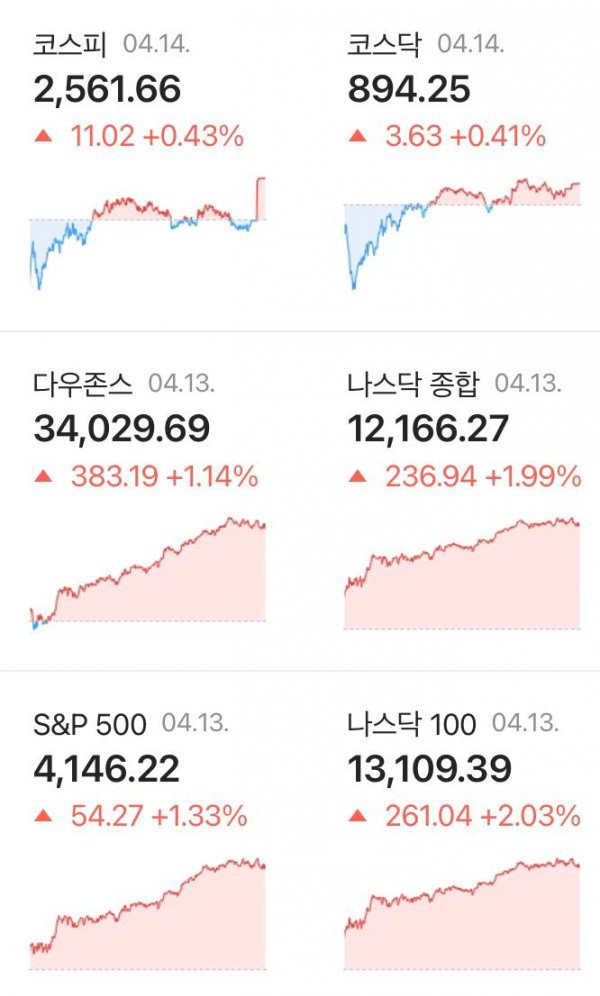Select the 다우존스 index name
The height and width of the screenshot is (996, 600).
pos(83,384)
